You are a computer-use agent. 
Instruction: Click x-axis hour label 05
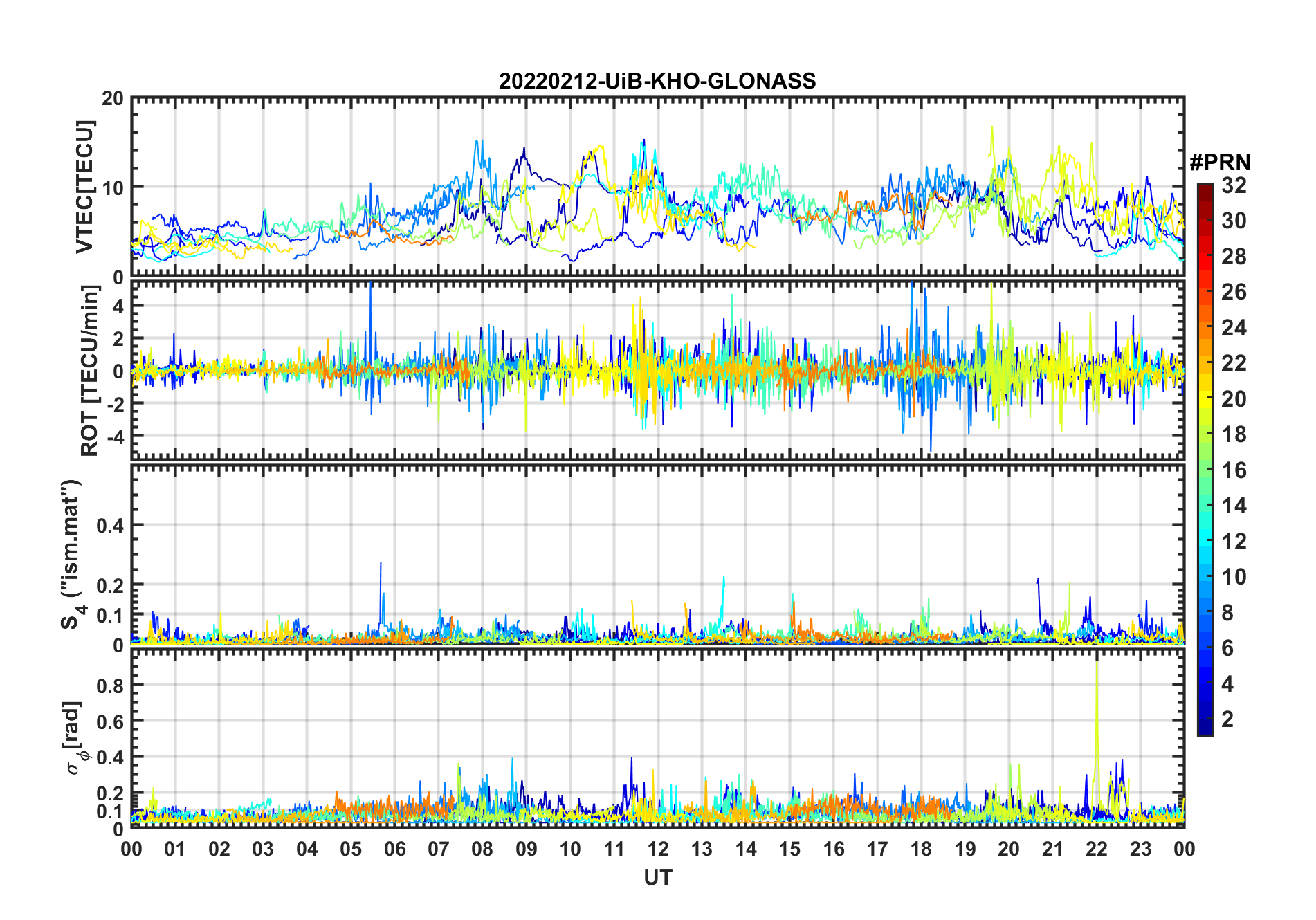(351, 849)
